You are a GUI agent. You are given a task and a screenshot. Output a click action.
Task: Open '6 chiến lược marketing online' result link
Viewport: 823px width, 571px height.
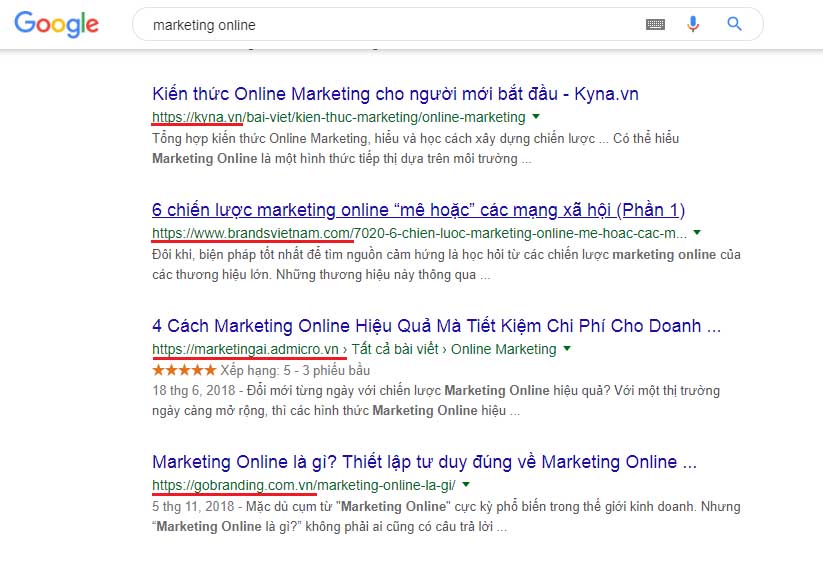coord(418,210)
